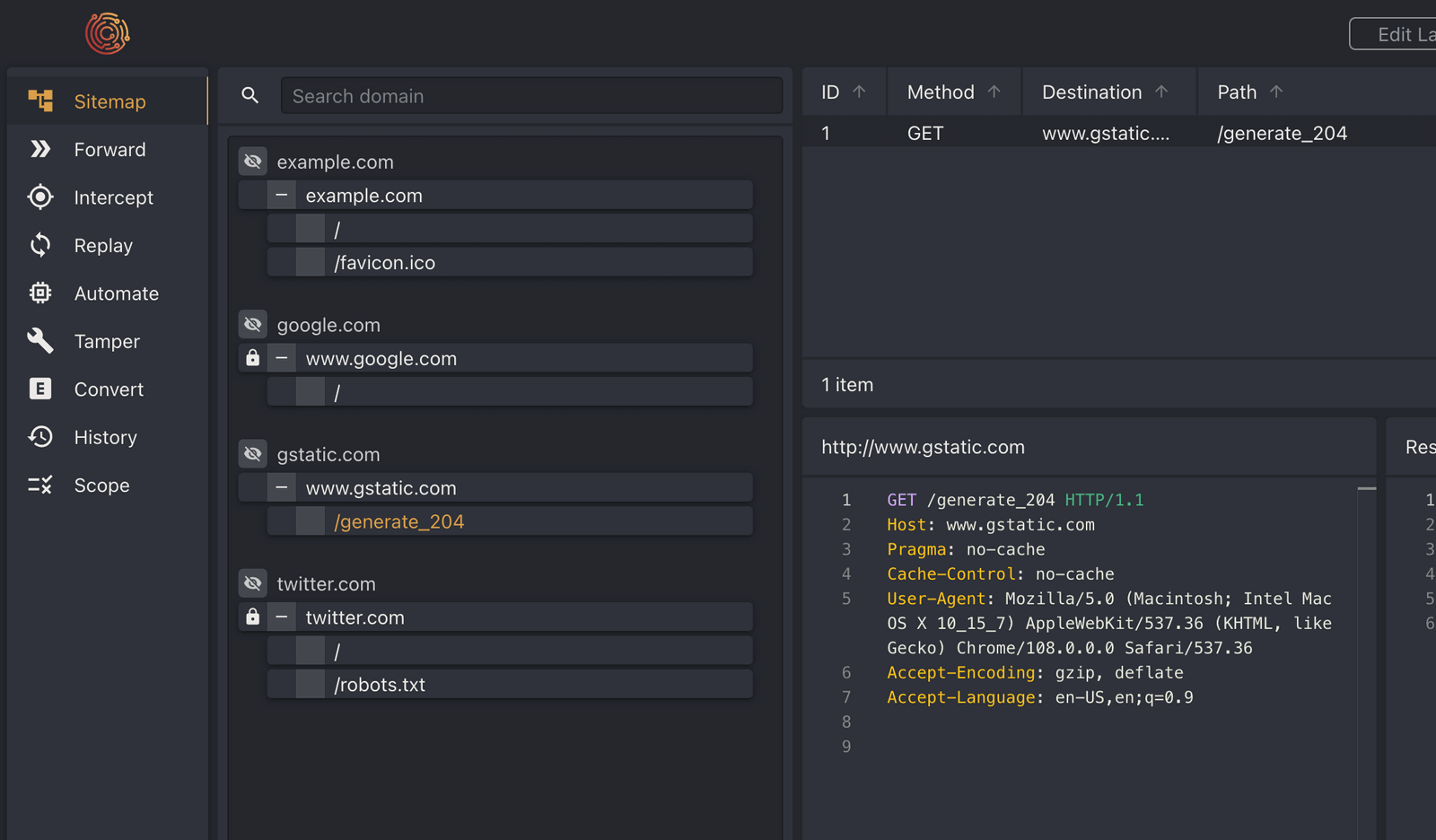Click the History clock icon

[40, 437]
